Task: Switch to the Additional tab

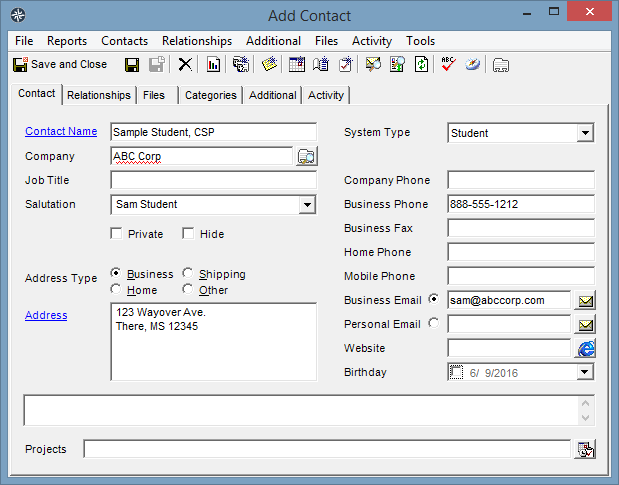Action: (273, 95)
